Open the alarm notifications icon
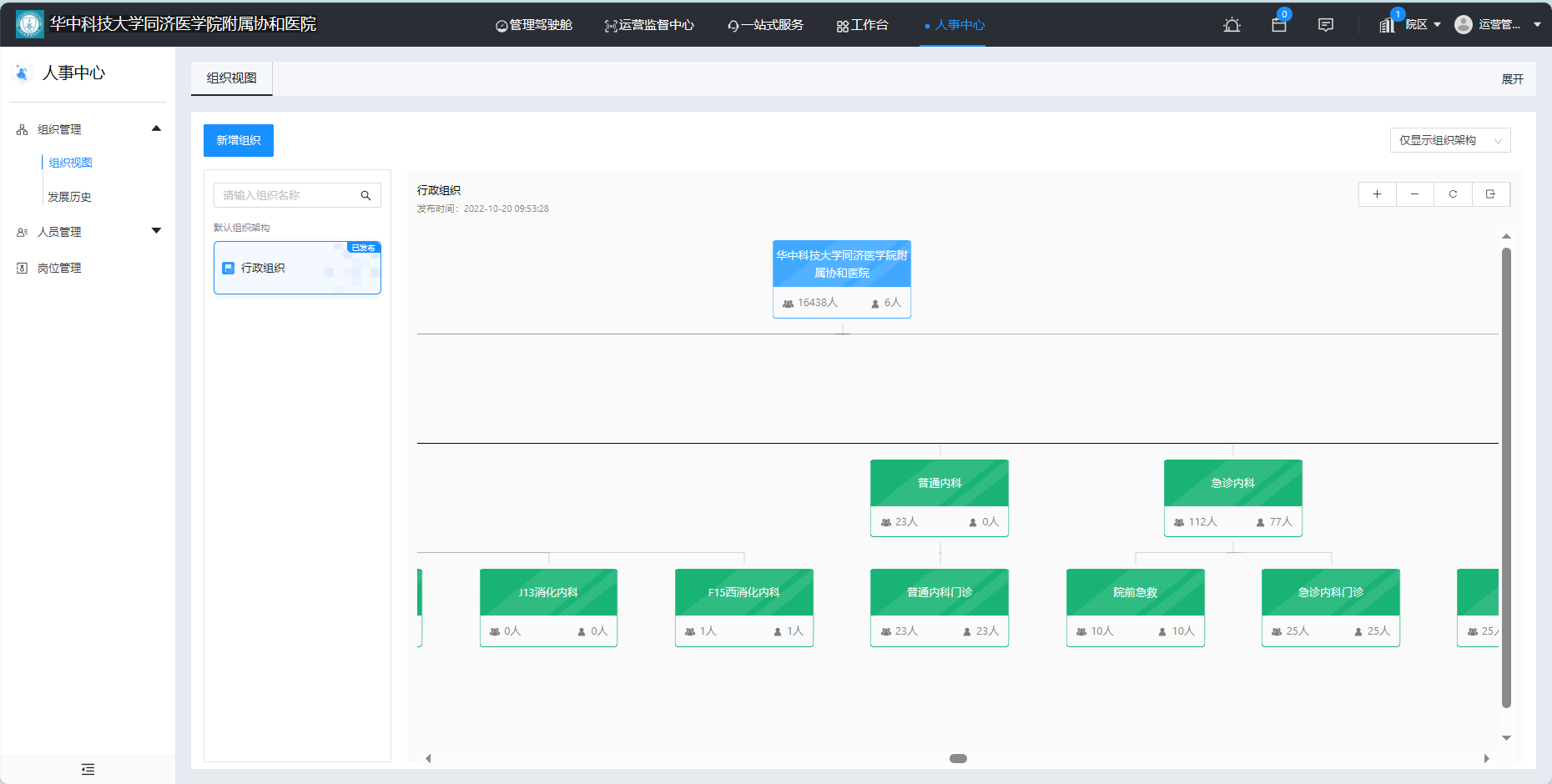This screenshot has width=1552, height=784. click(x=1232, y=25)
